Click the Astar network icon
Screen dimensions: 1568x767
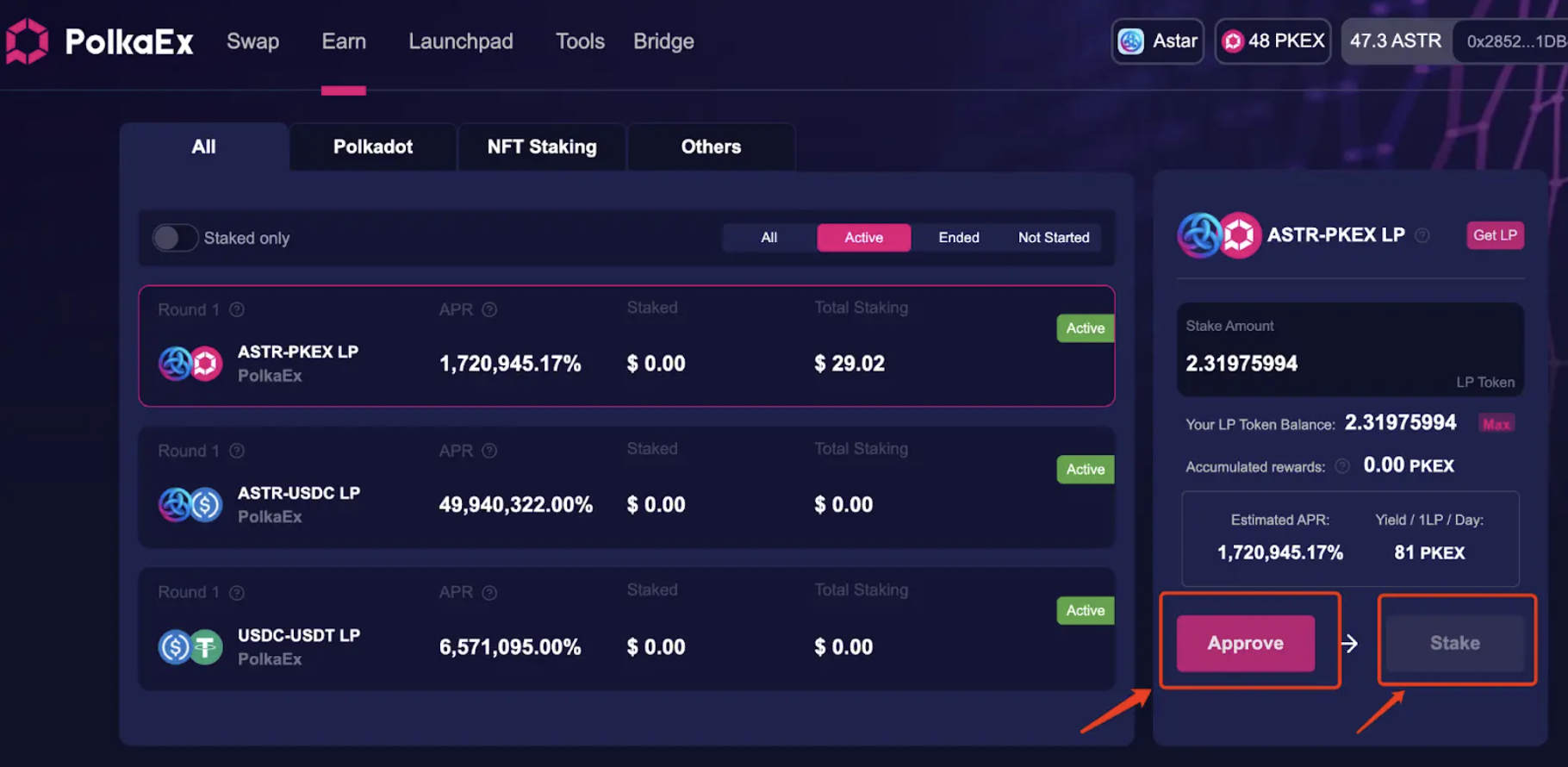(x=1130, y=41)
